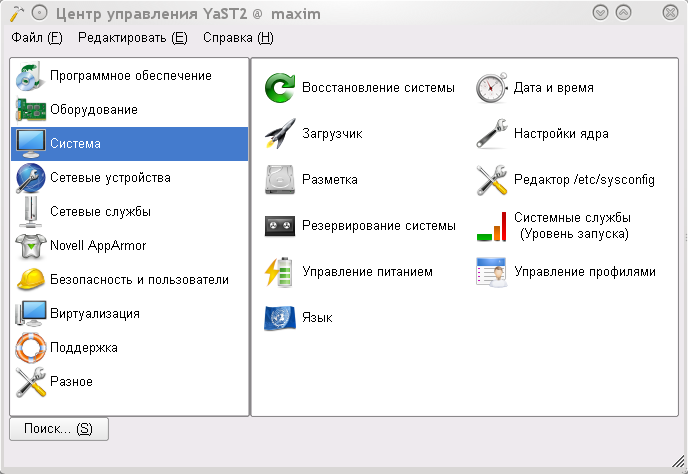Open Управление питанием battery icon
This screenshot has width=688, height=474.
(279, 272)
